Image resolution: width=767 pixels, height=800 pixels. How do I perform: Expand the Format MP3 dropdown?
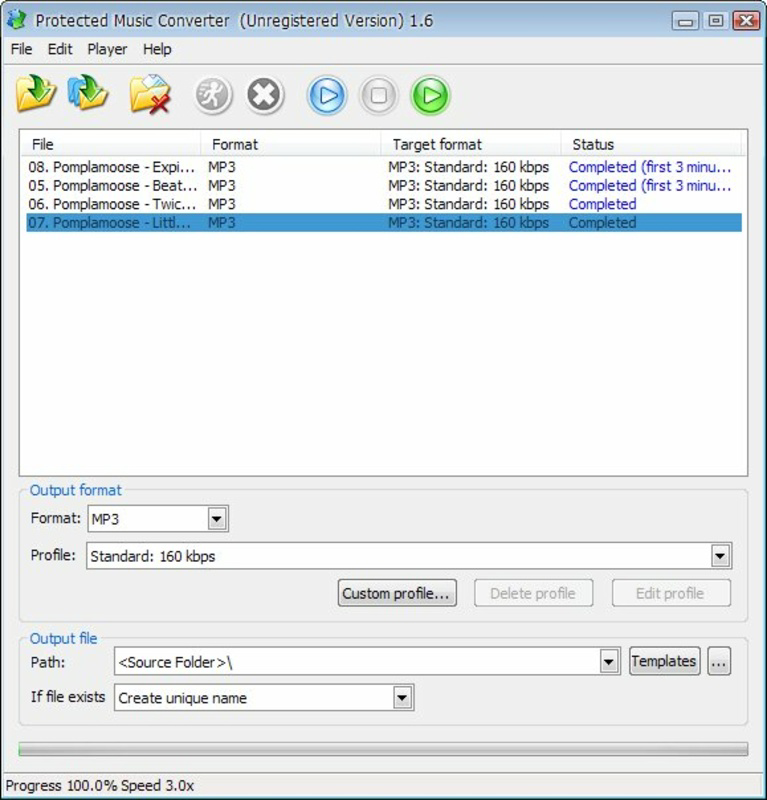click(217, 519)
